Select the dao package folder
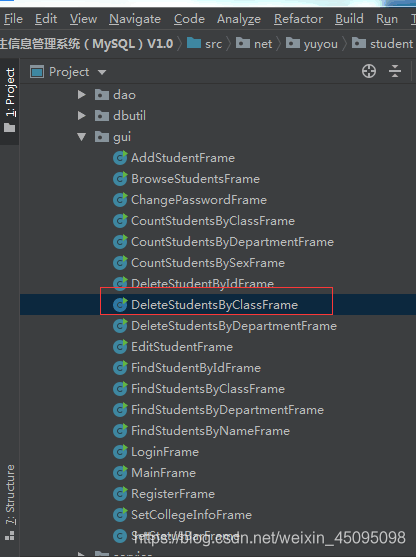The height and width of the screenshot is (557, 416). 115,95
